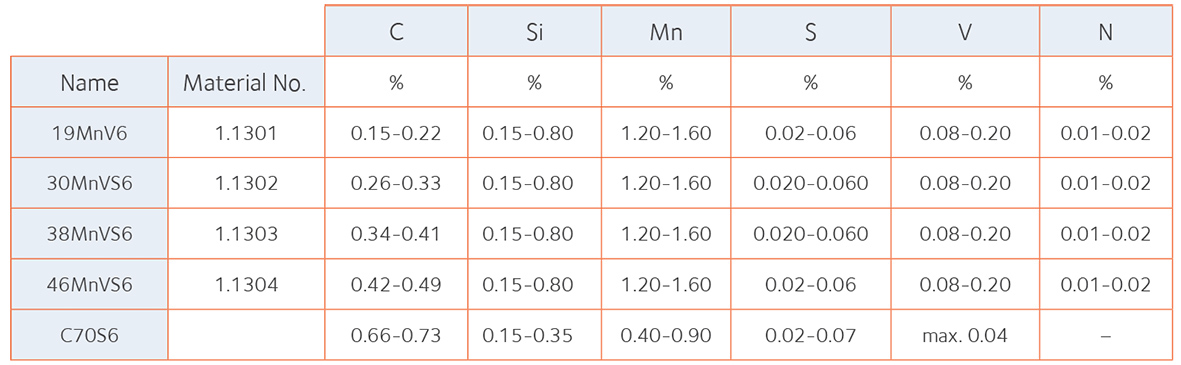This screenshot has width=1181, height=365.
Task: Select the 'Mn' element header cell
Action: click(665, 31)
